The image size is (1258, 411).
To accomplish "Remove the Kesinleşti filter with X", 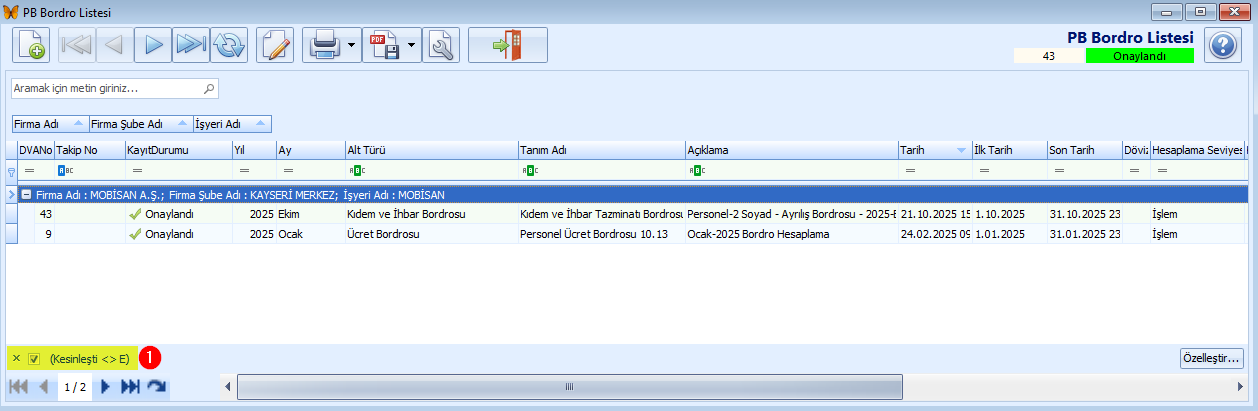I will pyautogui.click(x=16, y=358).
